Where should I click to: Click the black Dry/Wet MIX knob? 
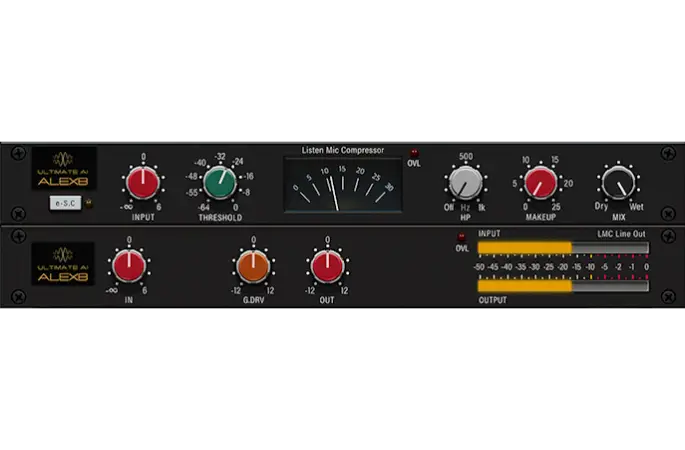point(617,183)
